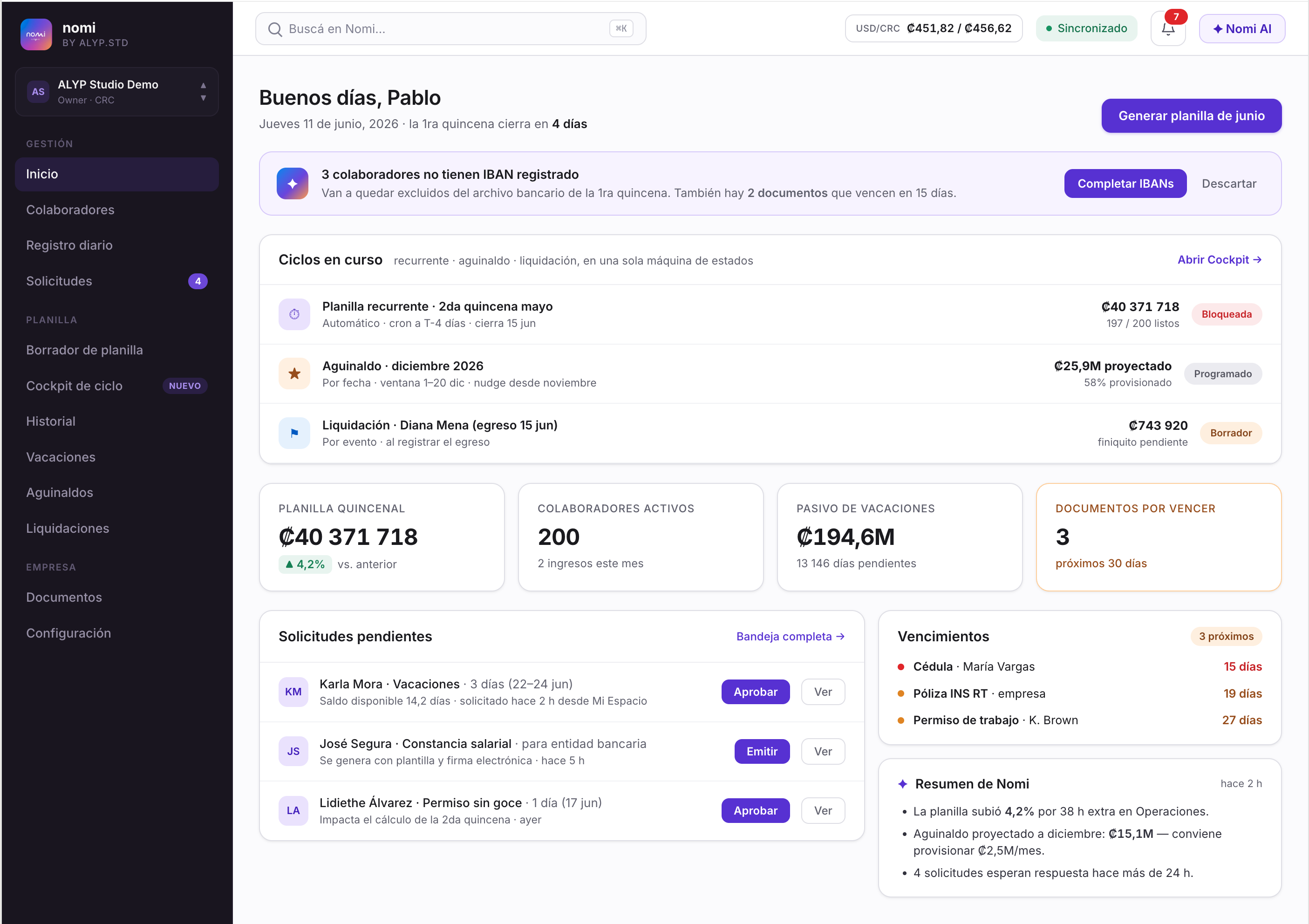Click the search magnifier icon
The image size is (1309, 924).
[275, 29]
